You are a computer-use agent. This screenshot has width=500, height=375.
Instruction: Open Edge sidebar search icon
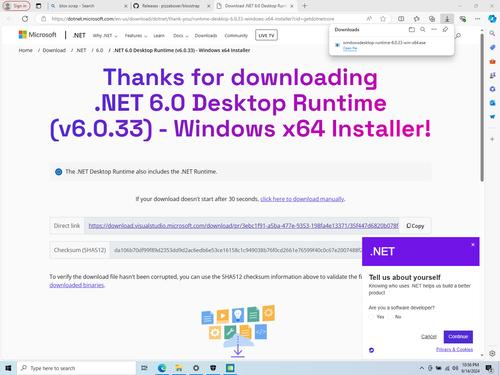pos(492,33)
